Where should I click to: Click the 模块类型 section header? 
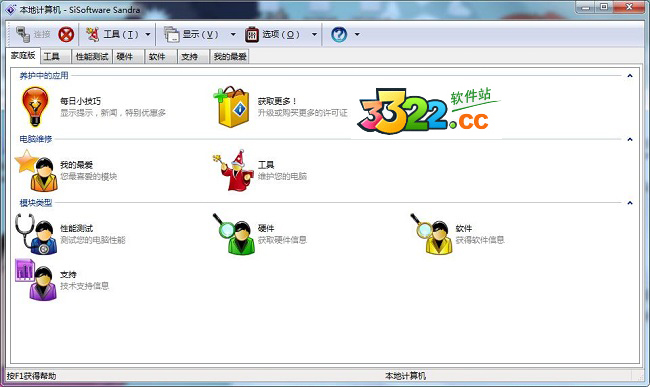tap(36, 203)
